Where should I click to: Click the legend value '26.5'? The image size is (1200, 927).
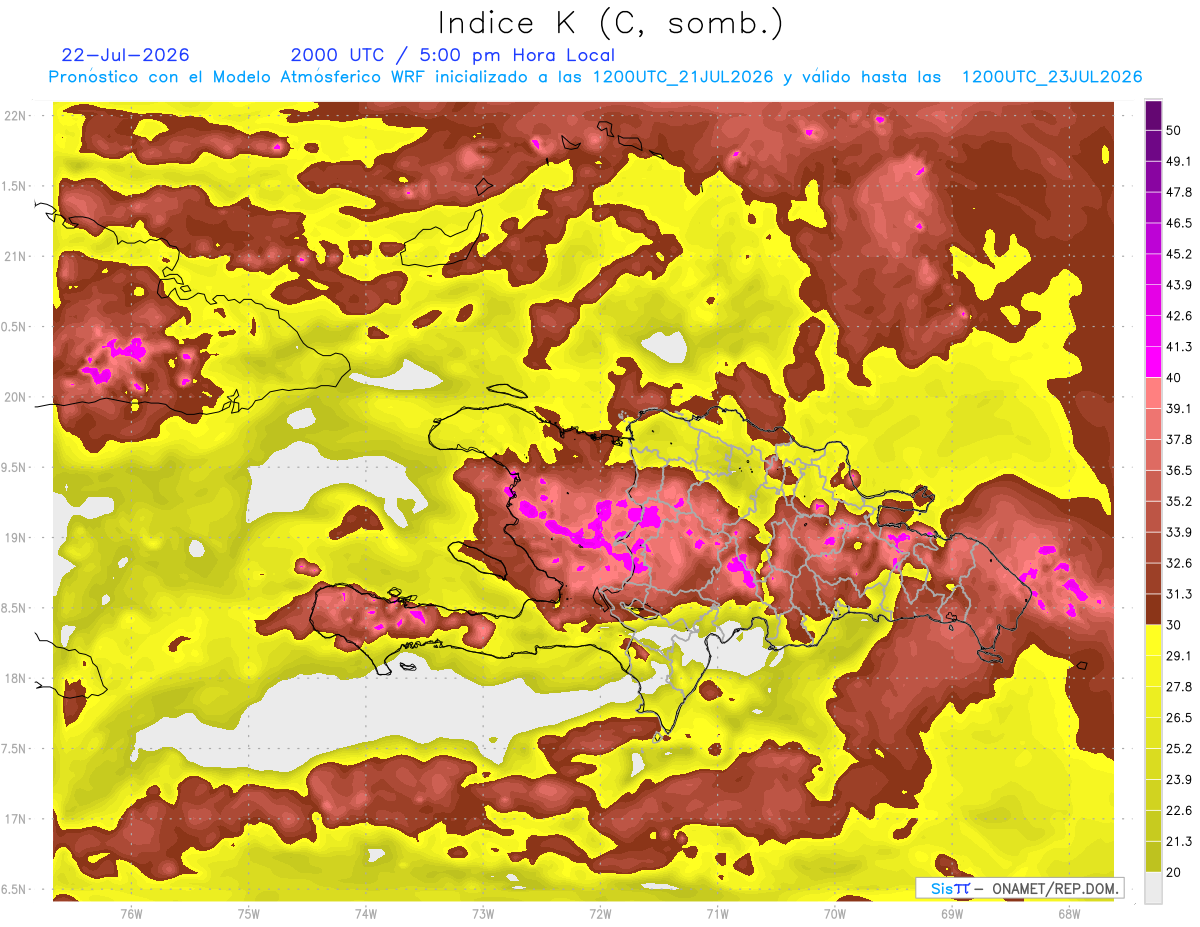(1178, 717)
